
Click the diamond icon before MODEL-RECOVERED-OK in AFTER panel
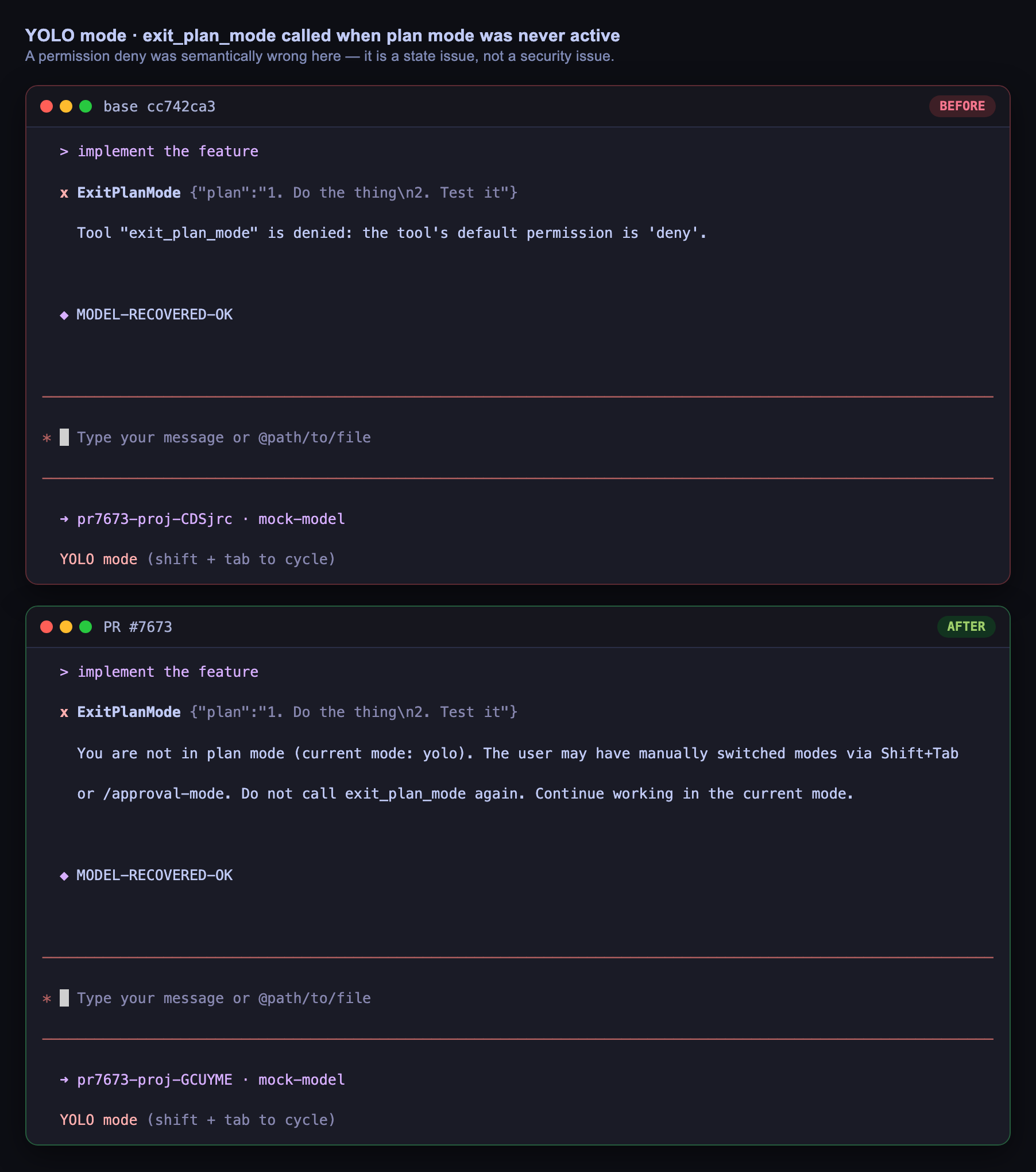point(64,876)
